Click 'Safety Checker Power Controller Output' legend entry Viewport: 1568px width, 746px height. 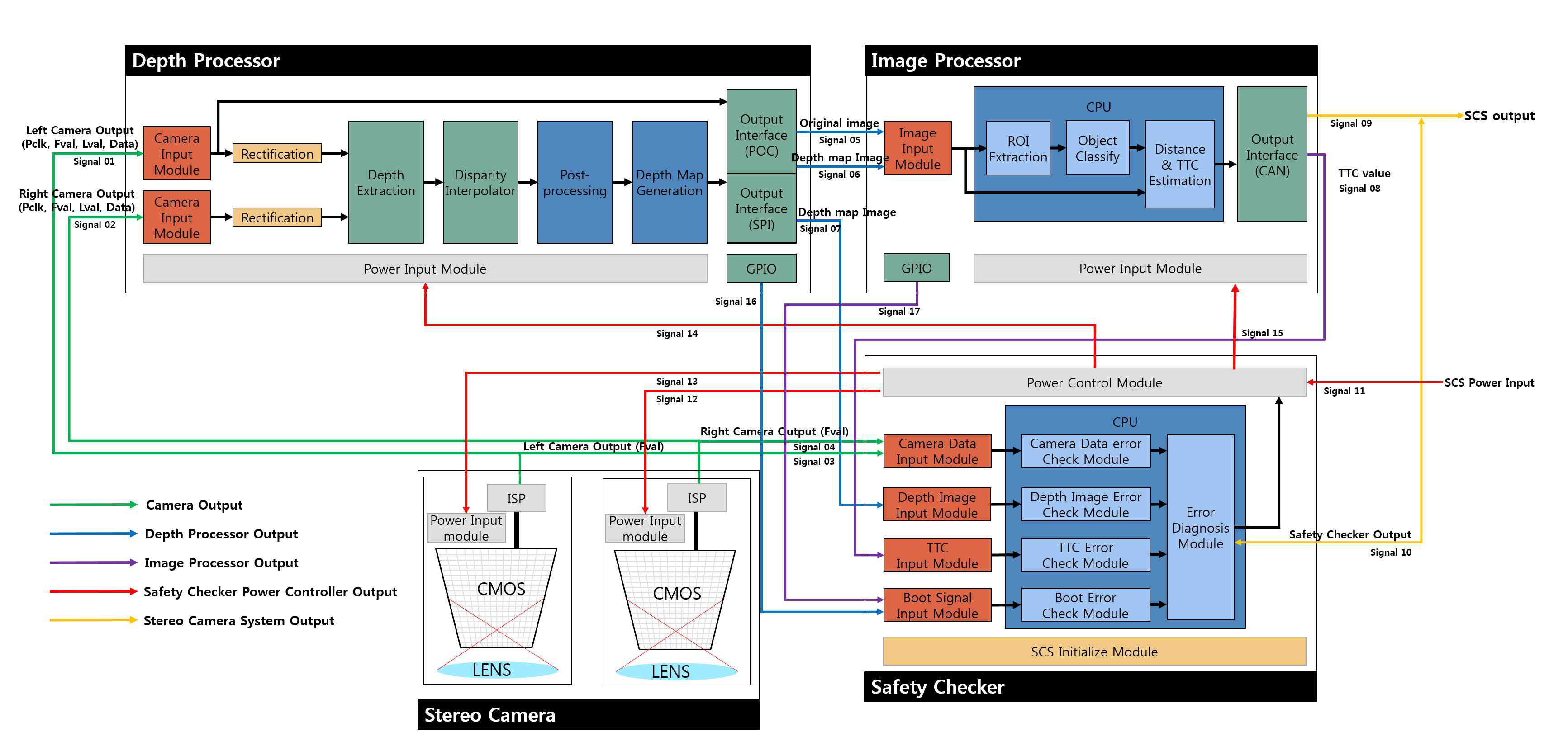coord(270,591)
